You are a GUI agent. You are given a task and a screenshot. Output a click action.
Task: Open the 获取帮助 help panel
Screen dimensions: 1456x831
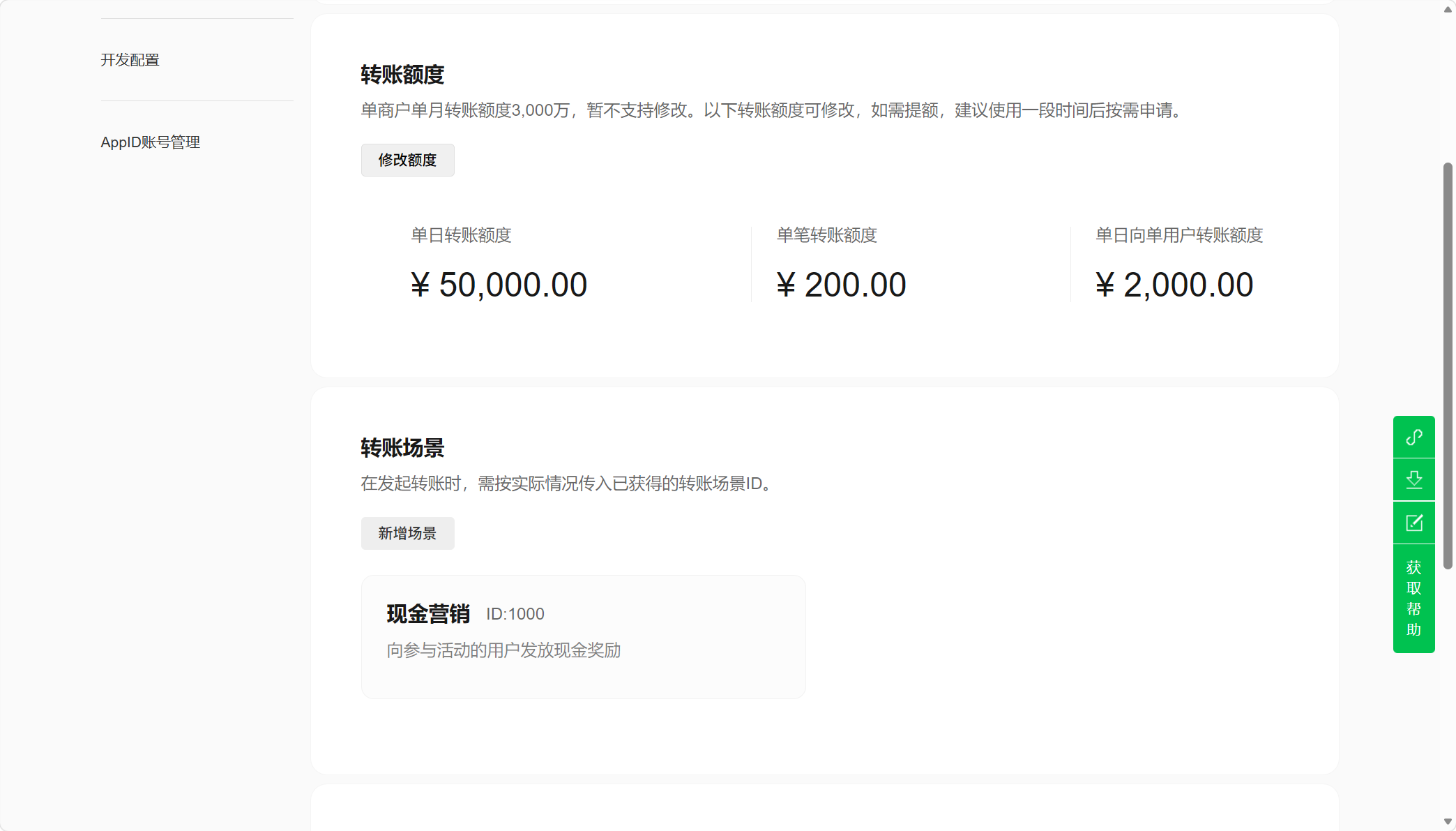pos(1413,598)
